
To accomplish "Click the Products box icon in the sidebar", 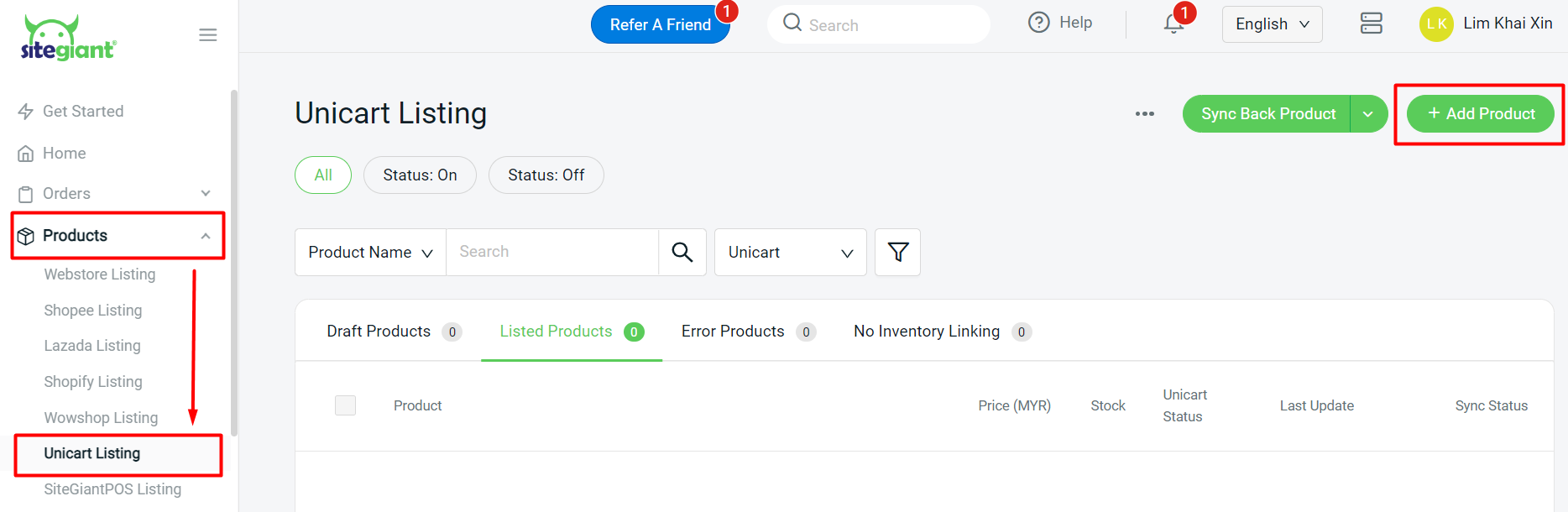I will [x=26, y=235].
